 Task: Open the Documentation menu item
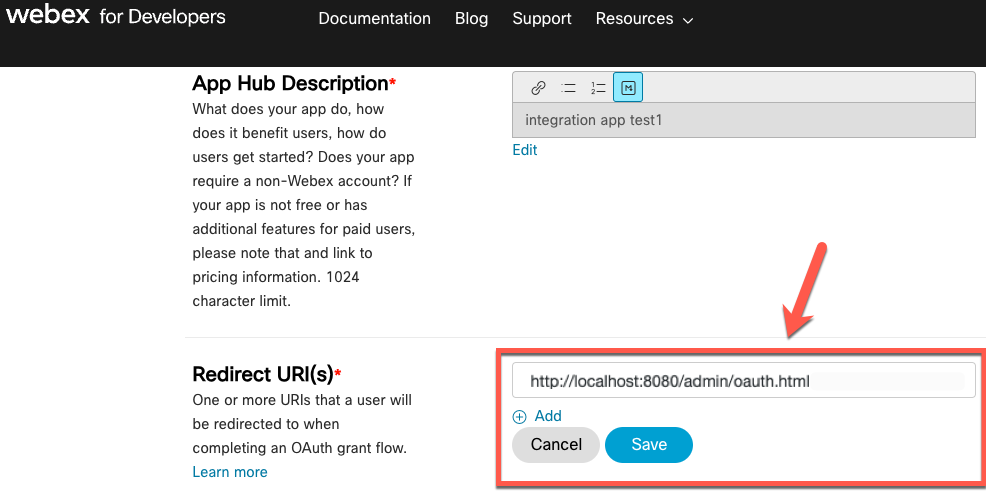tap(374, 19)
